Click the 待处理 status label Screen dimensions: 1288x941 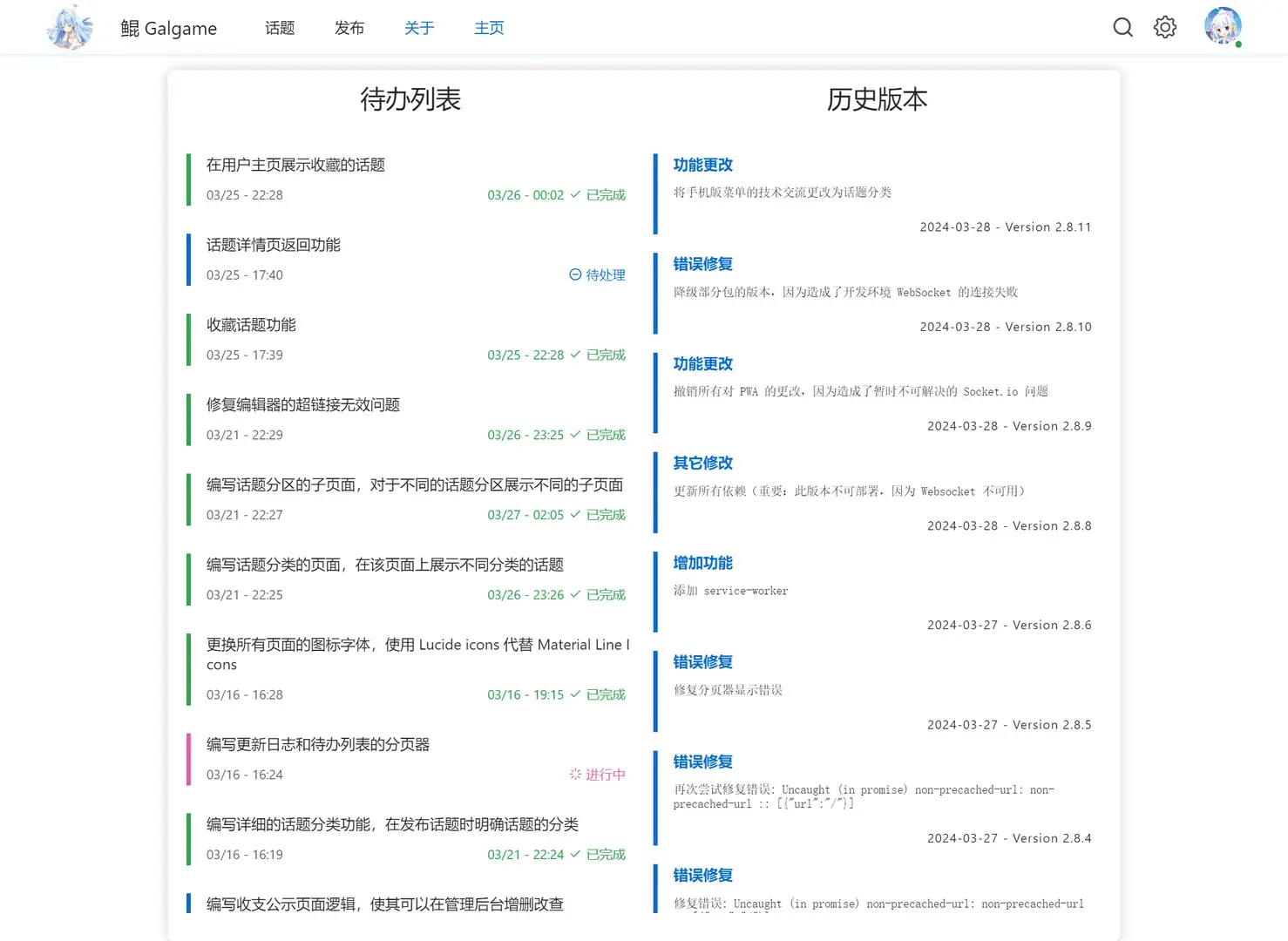click(x=606, y=274)
